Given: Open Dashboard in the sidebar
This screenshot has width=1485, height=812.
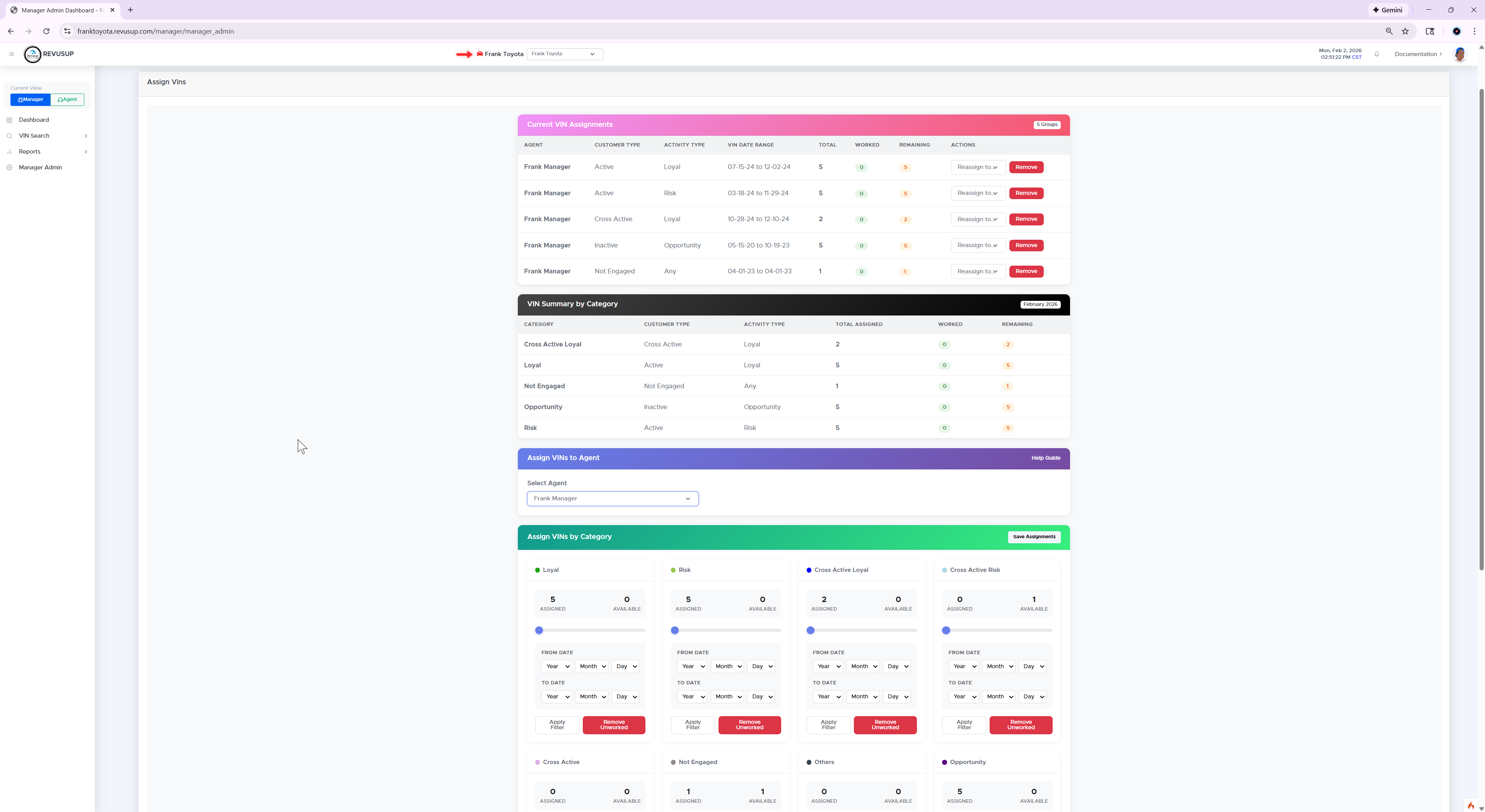Looking at the screenshot, I should [x=33, y=120].
